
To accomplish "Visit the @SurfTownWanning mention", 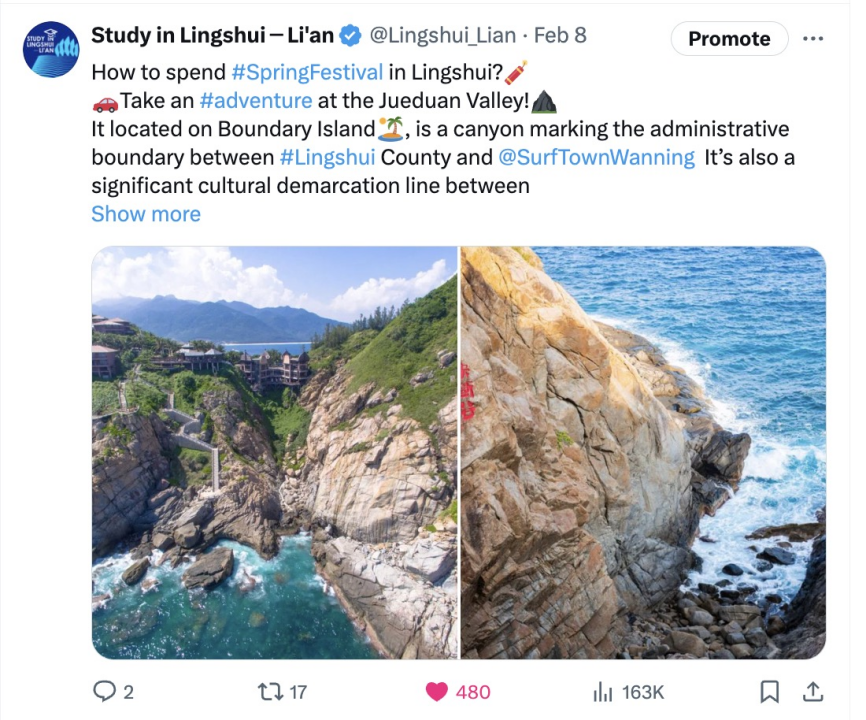I will point(596,157).
